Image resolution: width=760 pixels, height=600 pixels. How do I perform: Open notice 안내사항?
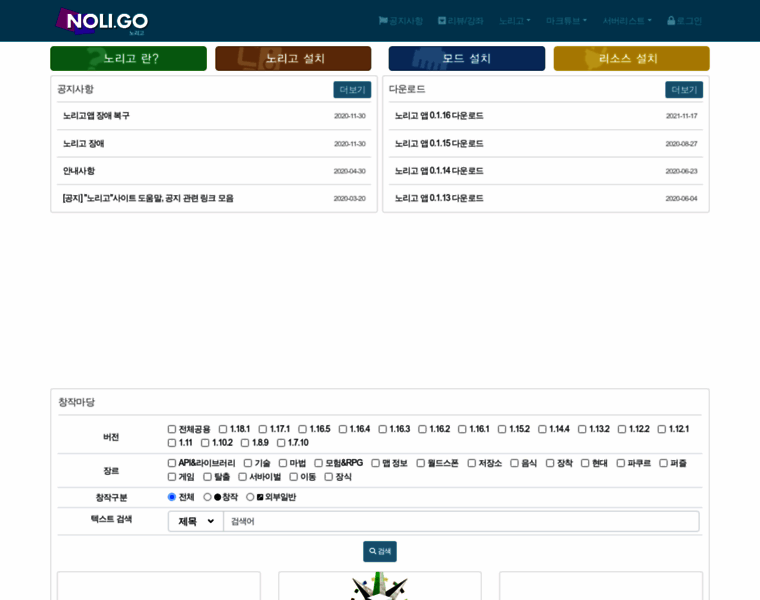79,171
